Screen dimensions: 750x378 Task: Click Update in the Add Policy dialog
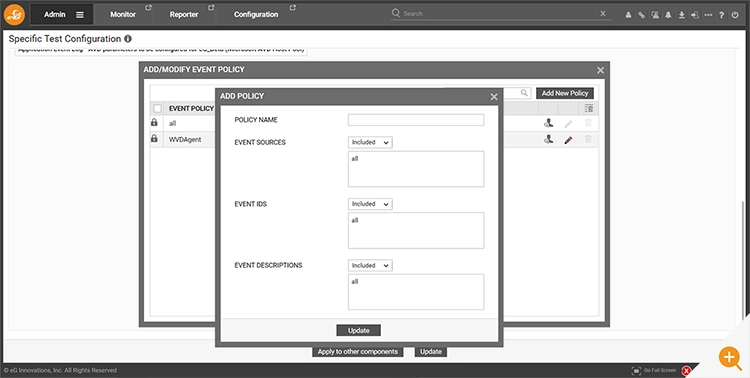359,331
